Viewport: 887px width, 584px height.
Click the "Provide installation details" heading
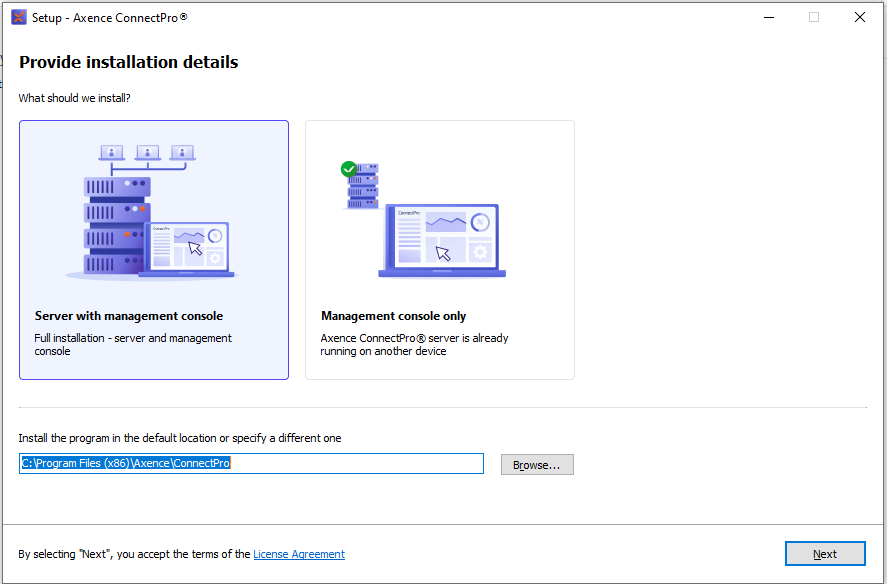(128, 62)
